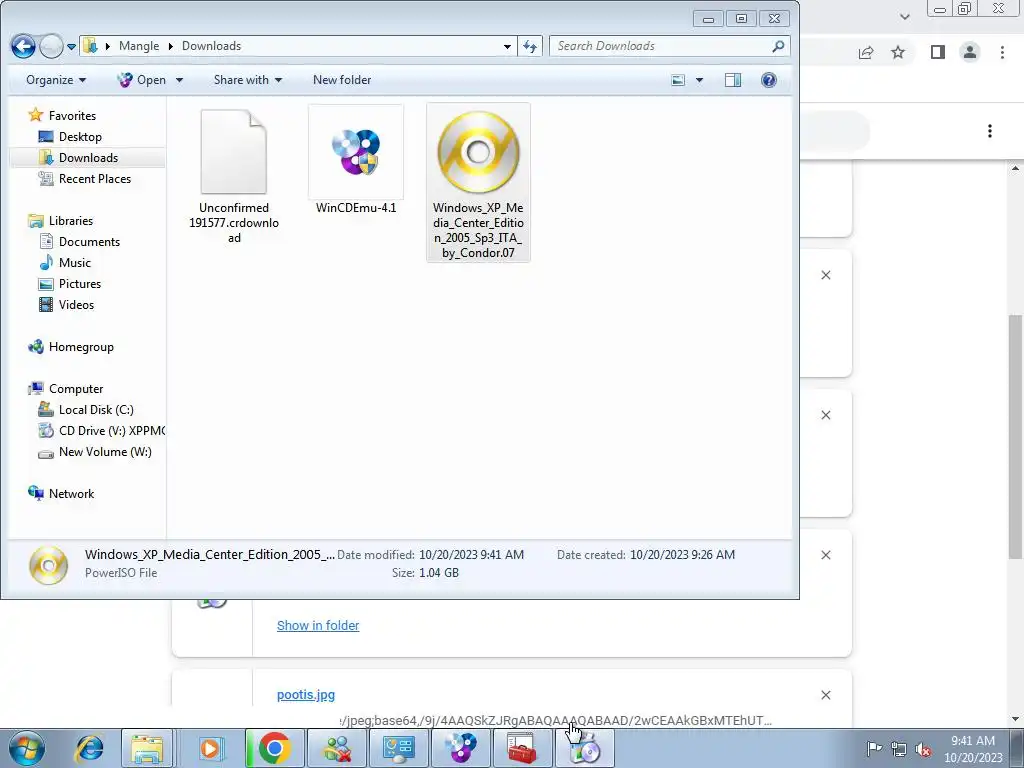The height and width of the screenshot is (768, 1024).
Task: Select Network in the navigation pane
Action: pyautogui.click(x=71, y=494)
